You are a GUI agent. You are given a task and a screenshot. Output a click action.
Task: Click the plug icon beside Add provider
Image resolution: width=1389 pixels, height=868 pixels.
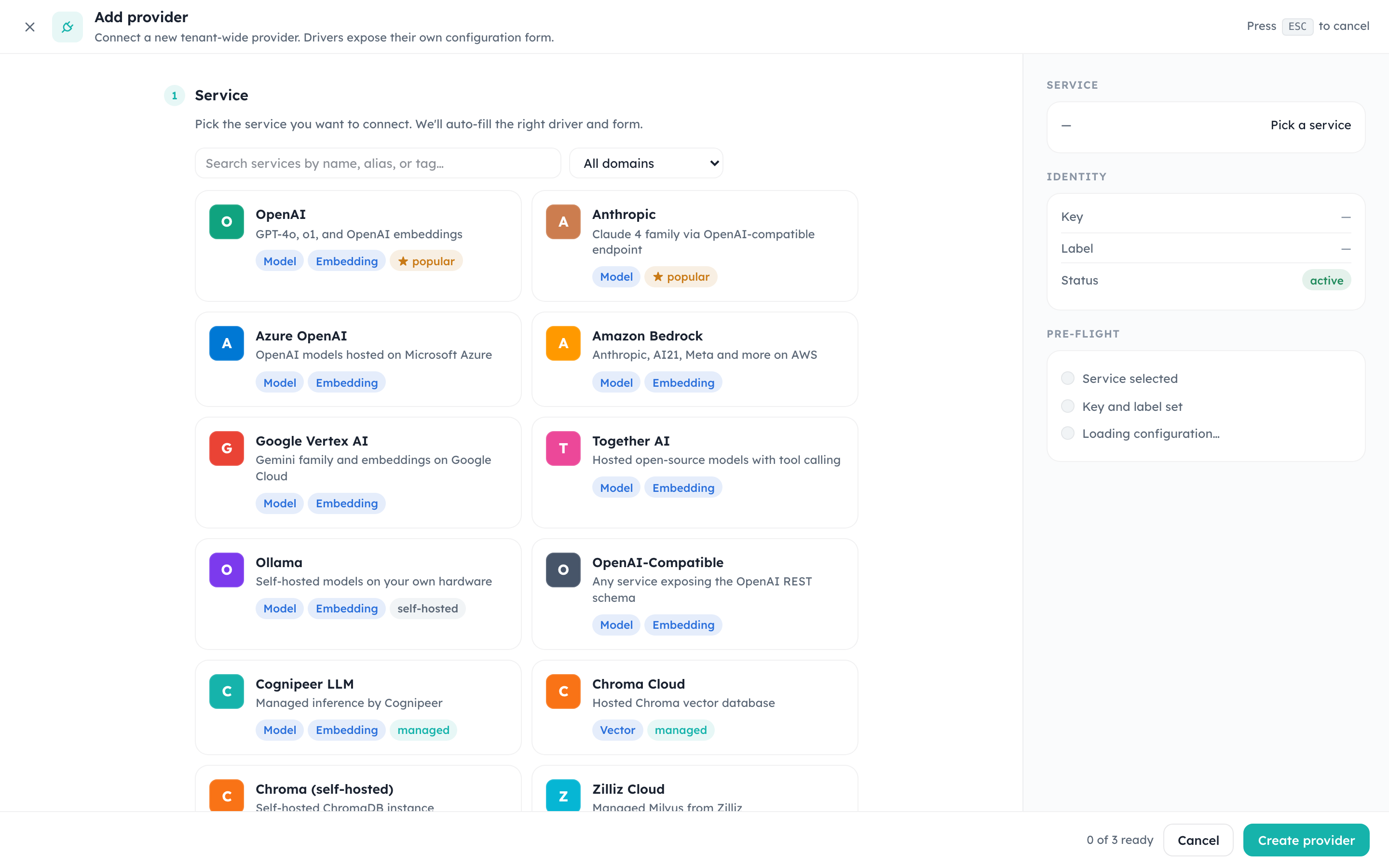[67, 27]
